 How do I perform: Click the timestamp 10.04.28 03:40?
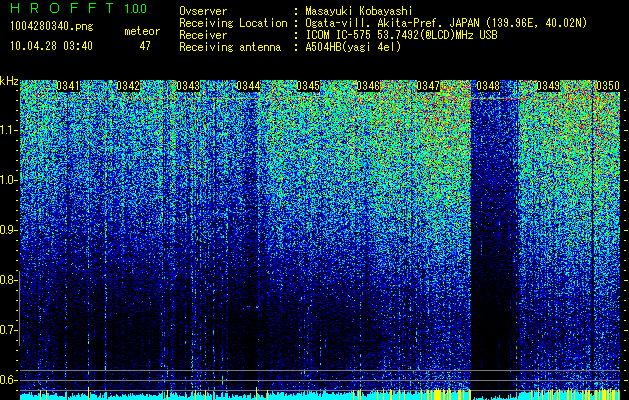[51, 46]
